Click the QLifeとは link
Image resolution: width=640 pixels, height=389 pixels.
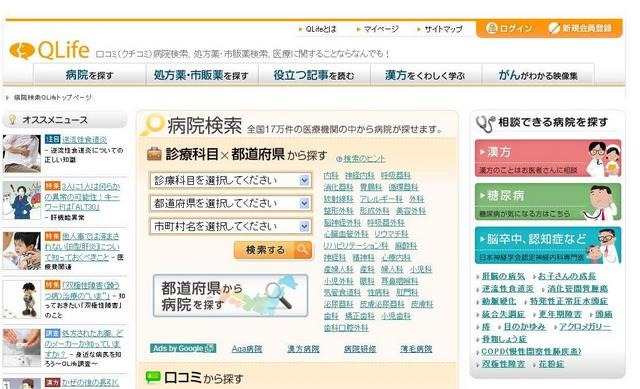click(321, 29)
